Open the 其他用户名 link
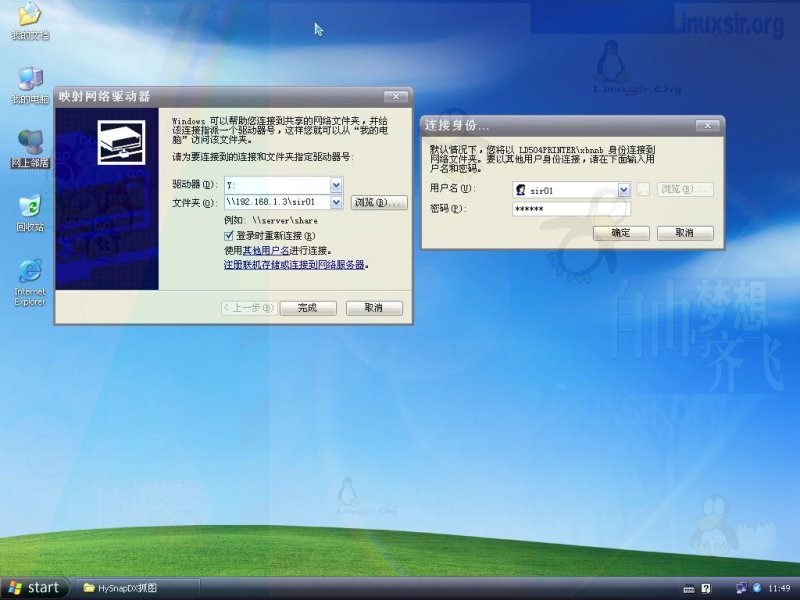The height and width of the screenshot is (600, 800). coord(265,251)
